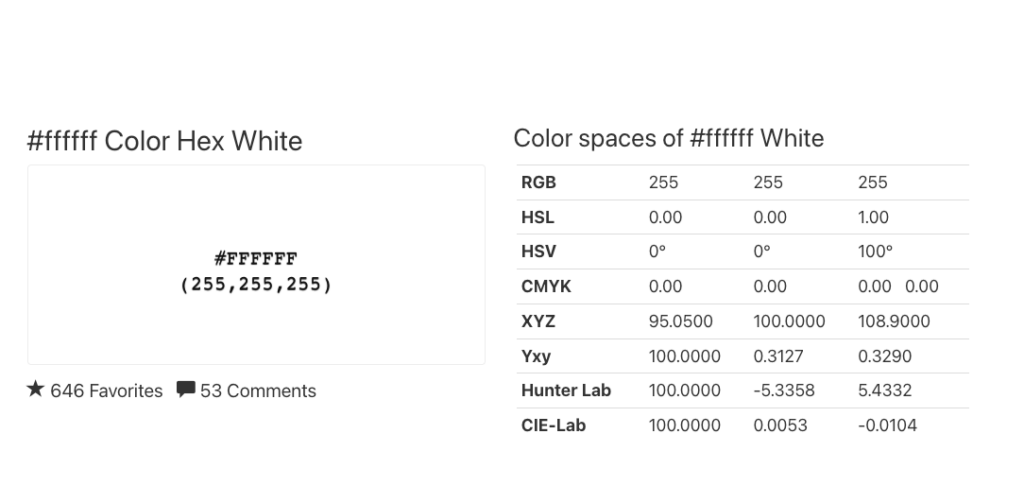
Task: Open the 53 Comments link
Action: click(x=258, y=391)
